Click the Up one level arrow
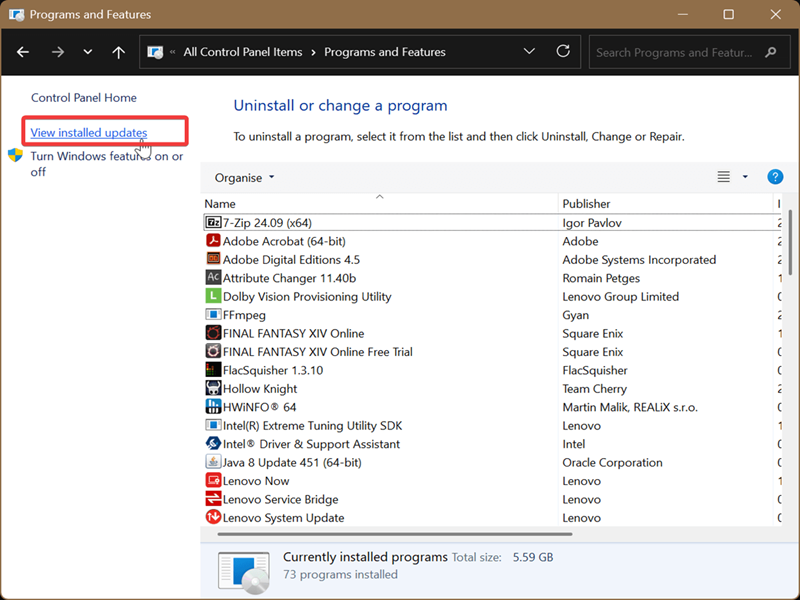Viewport: 800px width, 600px height. (x=118, y=52)
